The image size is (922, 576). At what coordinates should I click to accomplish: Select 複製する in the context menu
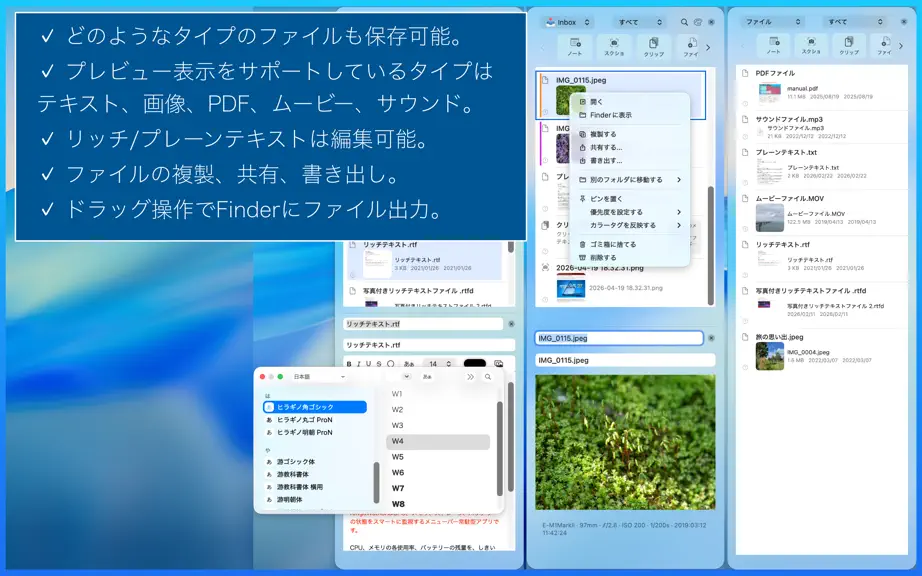coord(630,134)
